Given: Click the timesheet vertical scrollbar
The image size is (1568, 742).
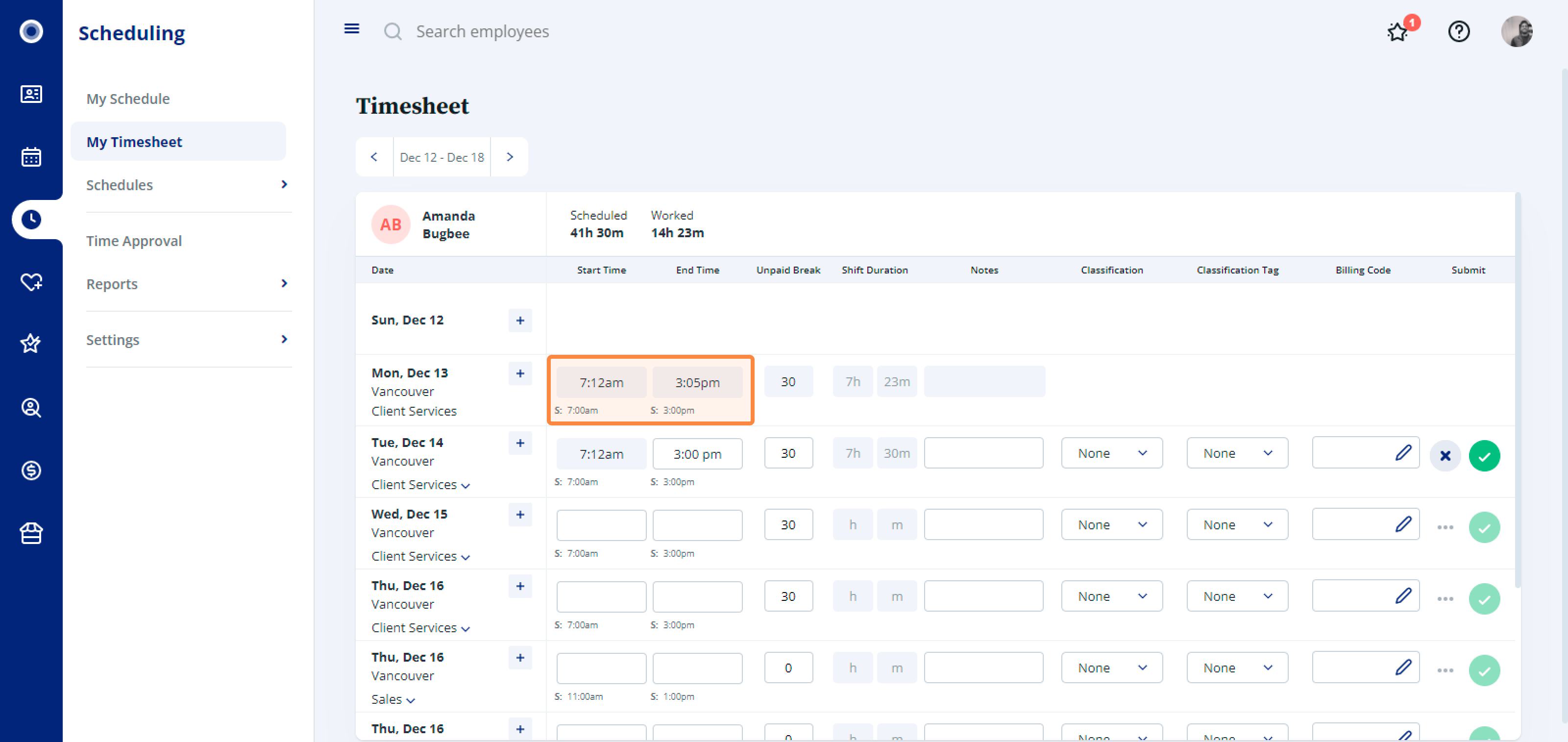Looking at the screenshot, I should click(1518, 390).
